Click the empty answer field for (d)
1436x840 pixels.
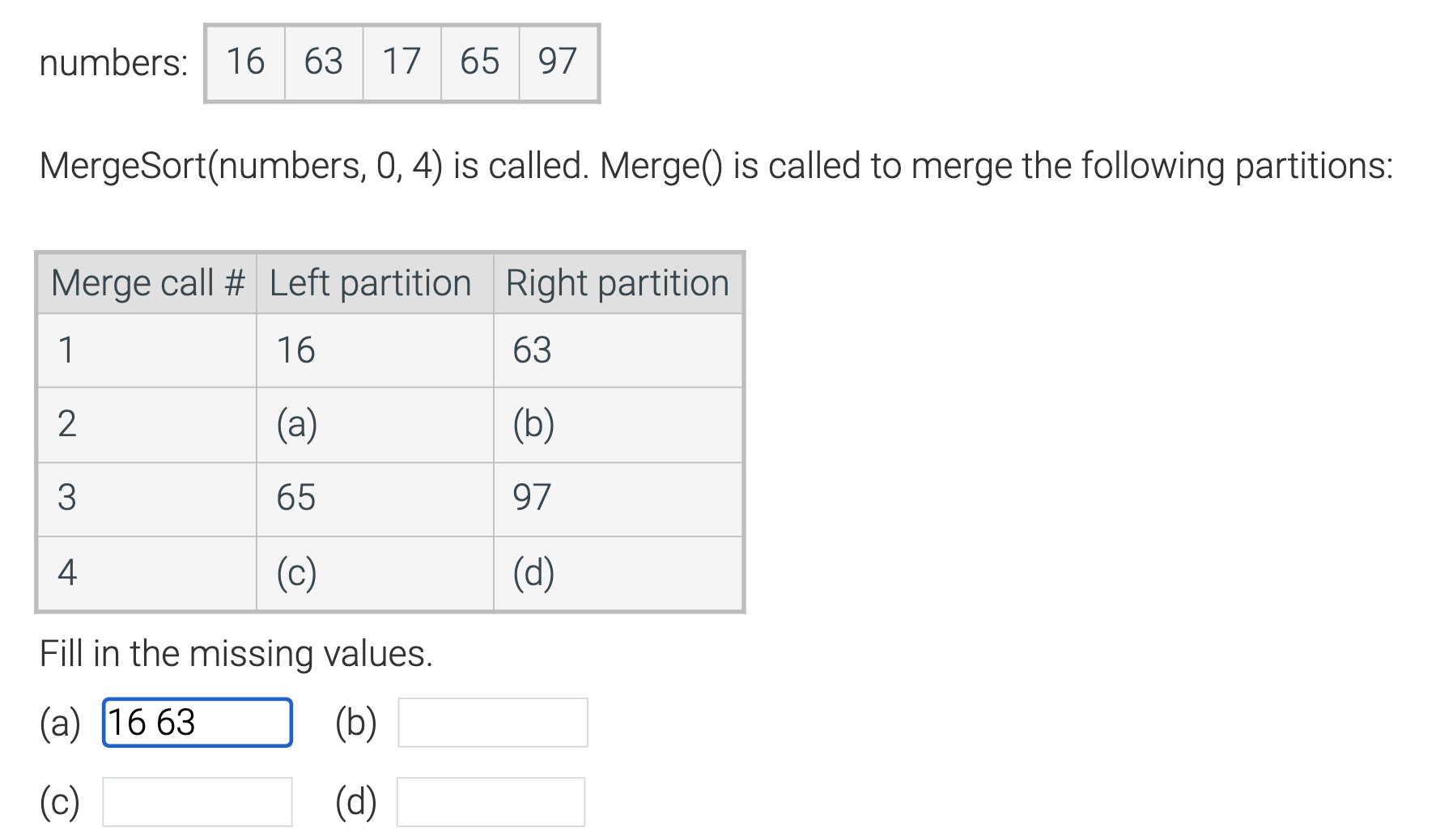491,802
